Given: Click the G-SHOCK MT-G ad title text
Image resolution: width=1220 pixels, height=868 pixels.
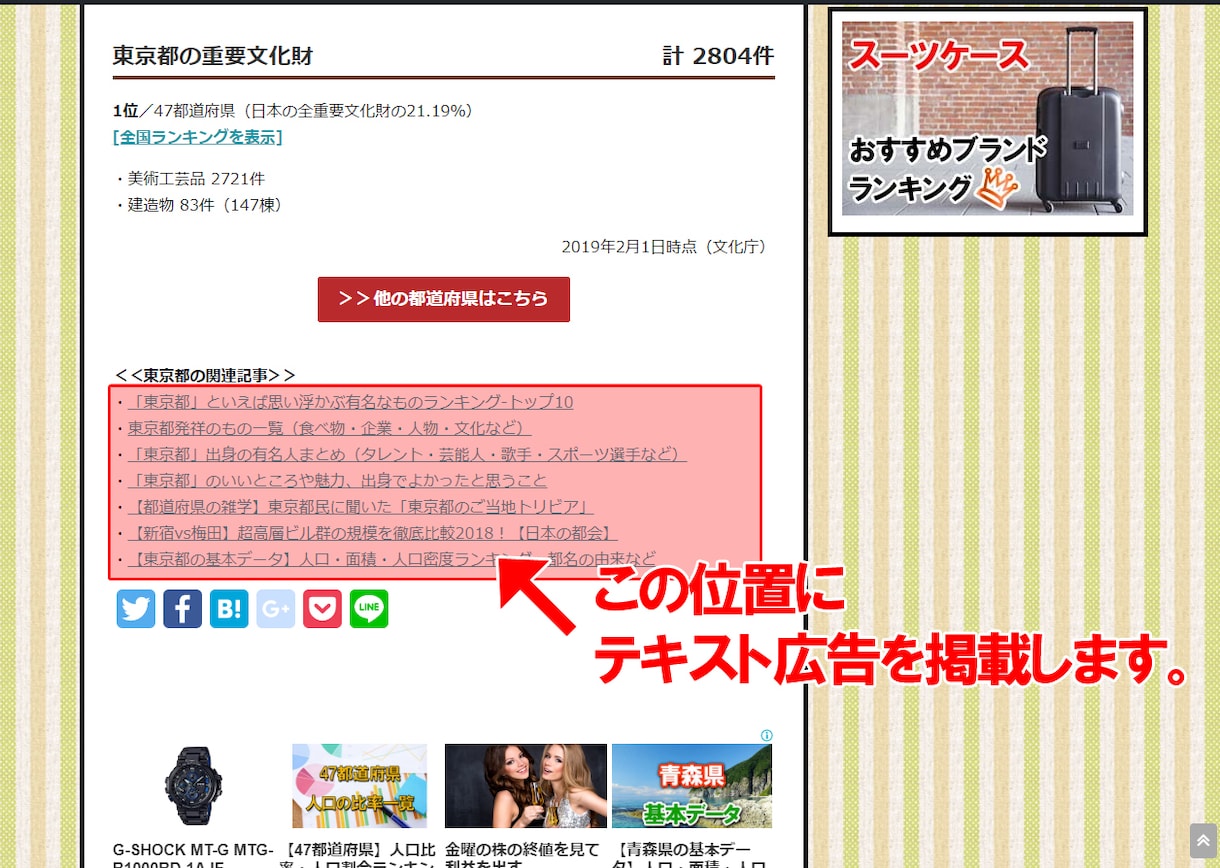Looking at the screenshot, I should click(193, 855).
